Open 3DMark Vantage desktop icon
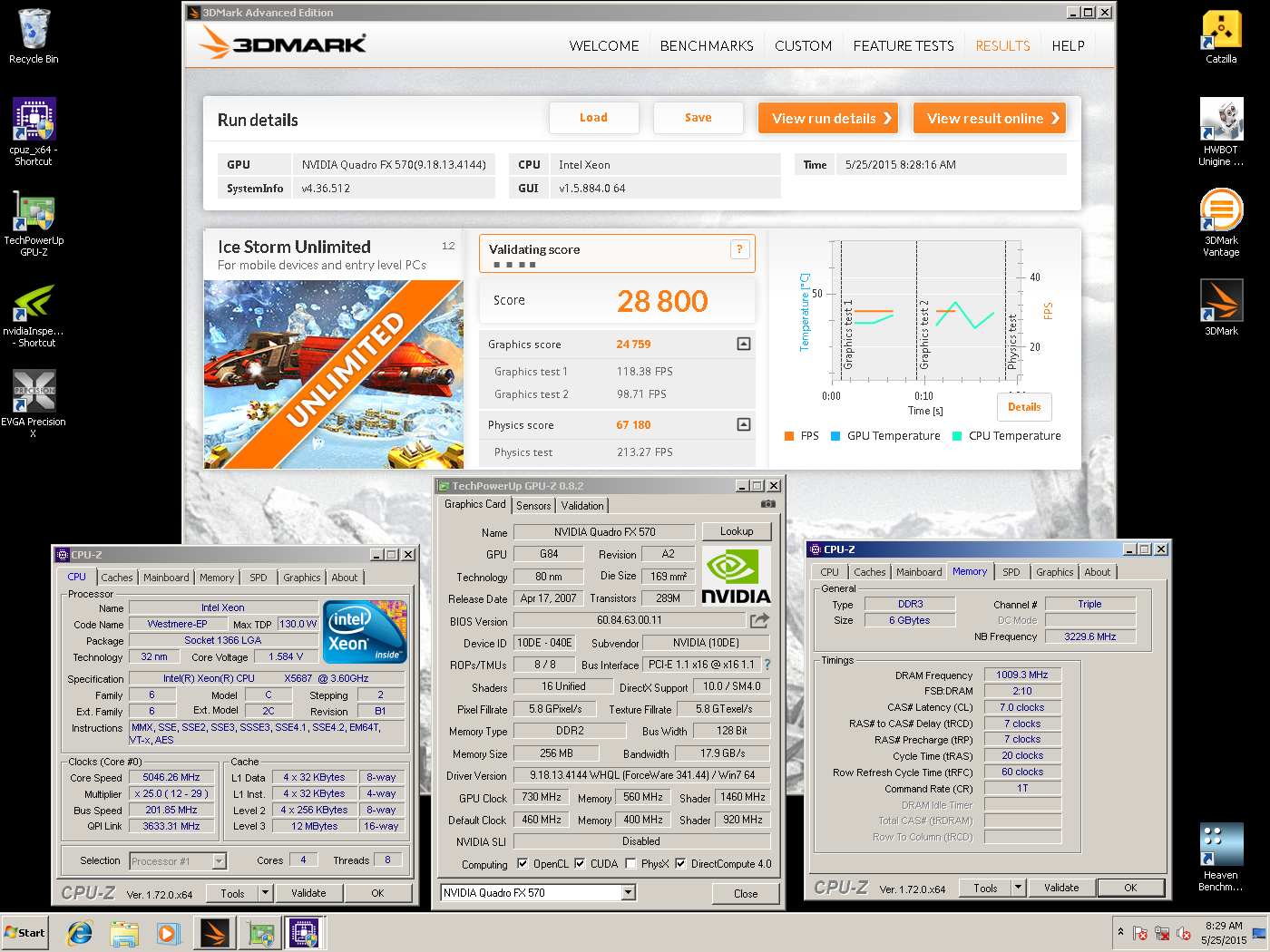Viewport: 1270px width, 952px height. (1221, 223)
